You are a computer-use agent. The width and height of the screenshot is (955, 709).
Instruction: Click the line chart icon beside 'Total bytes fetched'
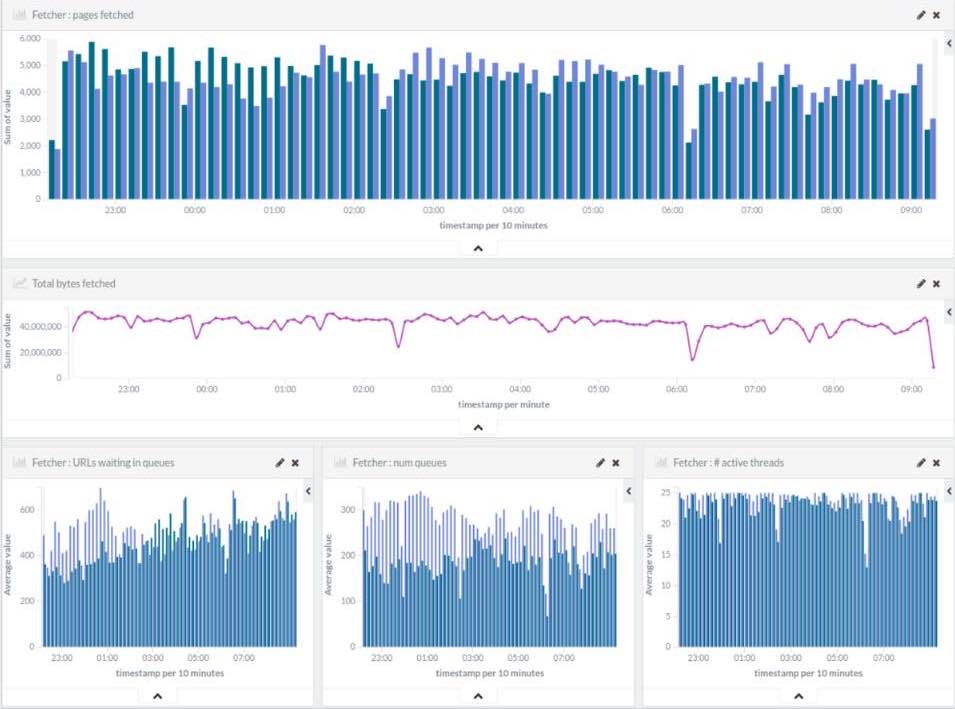tap(19, 283)
